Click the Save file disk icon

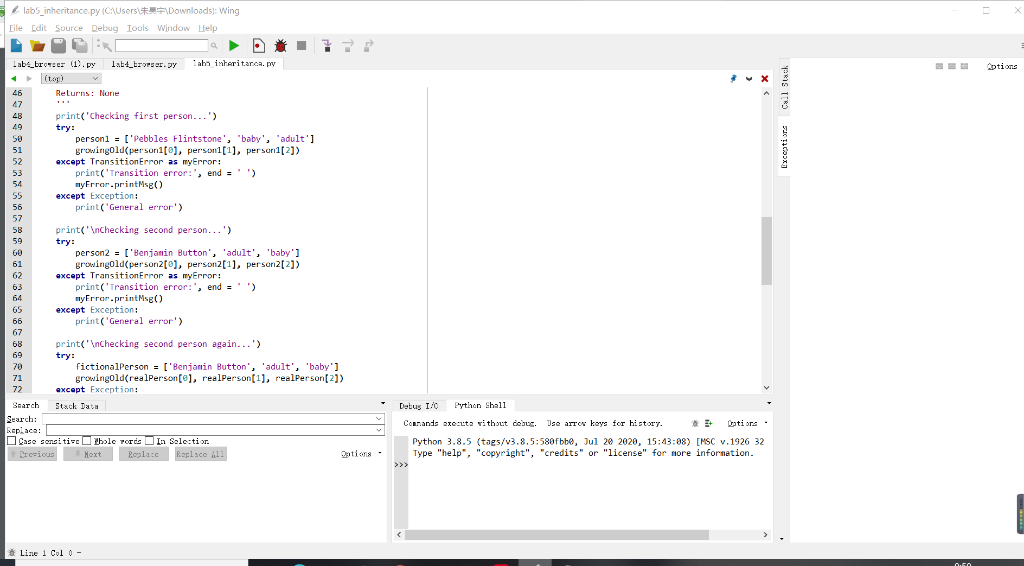[58, 46]
